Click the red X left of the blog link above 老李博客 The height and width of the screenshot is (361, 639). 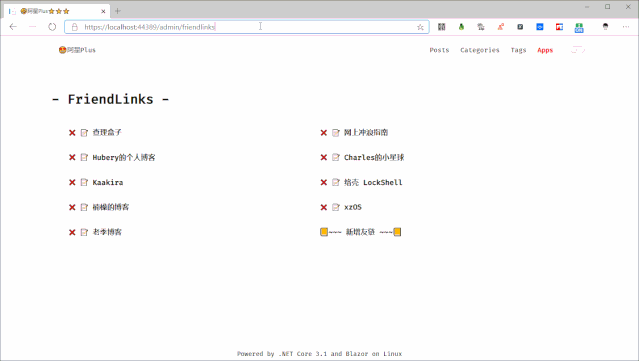pos(72,207)
